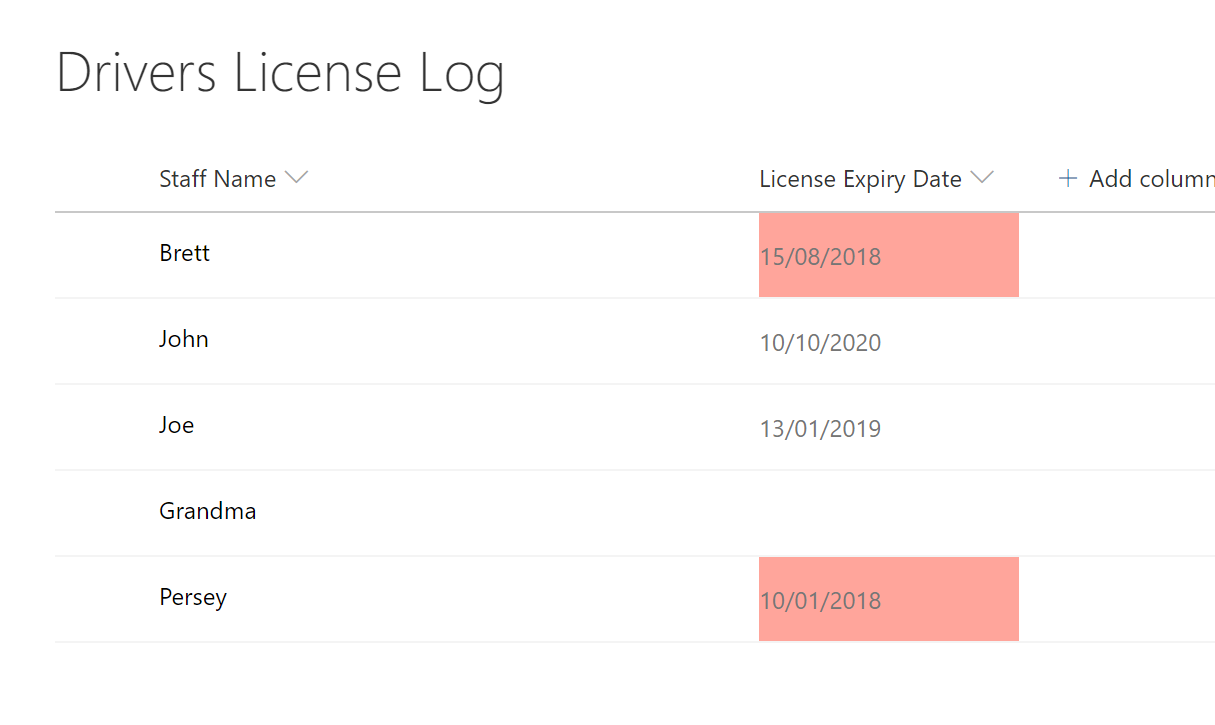Click the expiry date 13/01/2019
The height and width of the screenshot is (725, 1215).
click(x=820, y=429)
